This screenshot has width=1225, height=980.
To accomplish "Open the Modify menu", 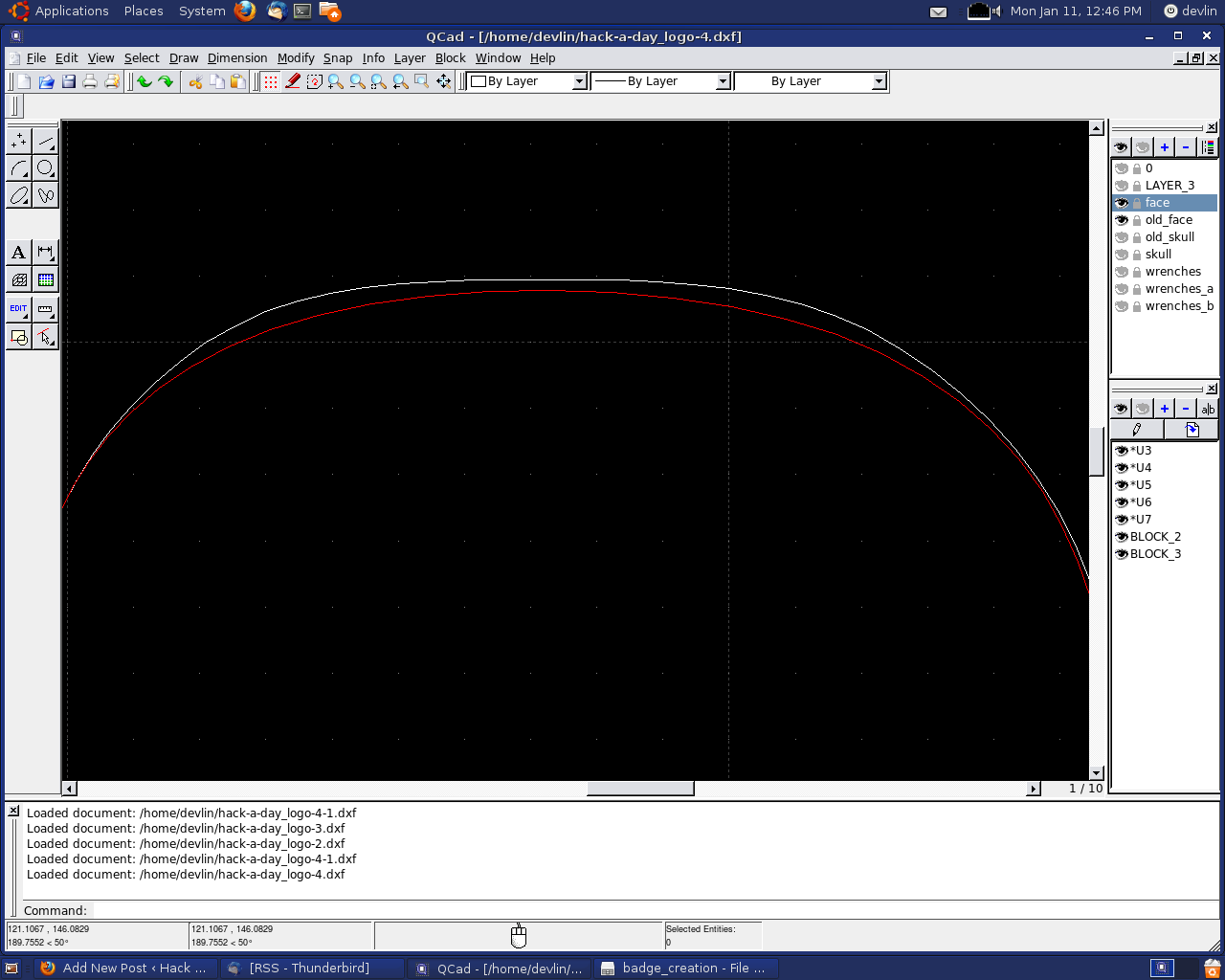I will point(296,58).
